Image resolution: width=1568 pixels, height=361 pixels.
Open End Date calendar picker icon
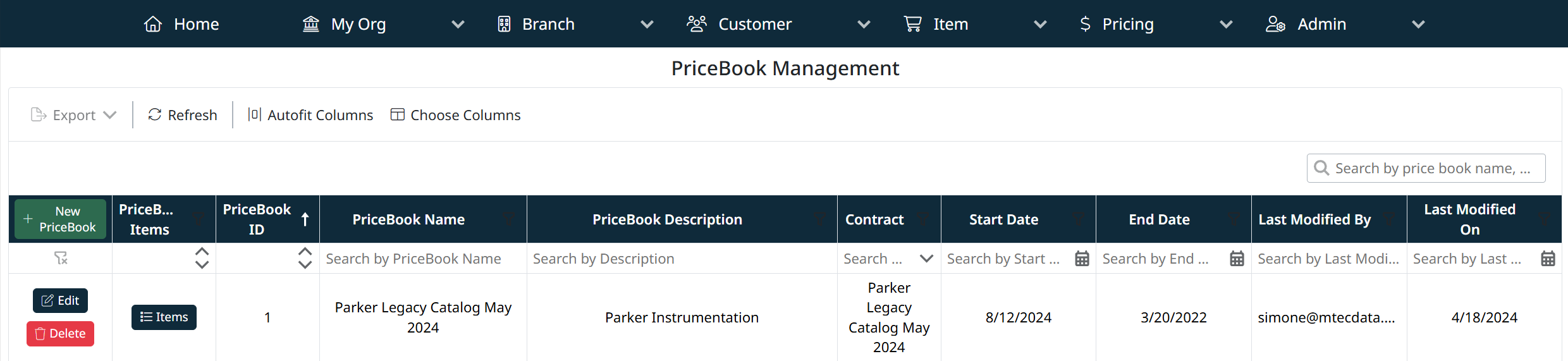click(1237, 259)
